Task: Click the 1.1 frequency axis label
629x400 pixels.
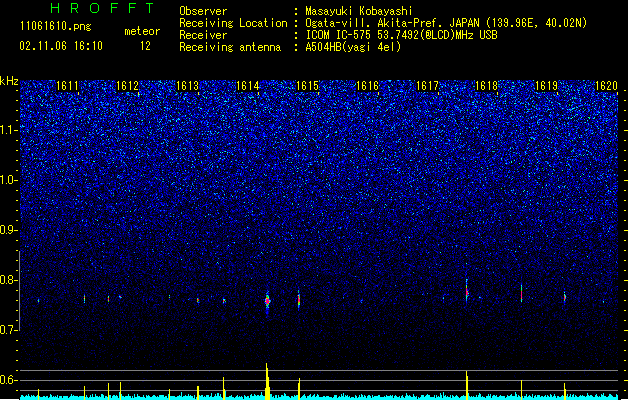Action: 8,130
